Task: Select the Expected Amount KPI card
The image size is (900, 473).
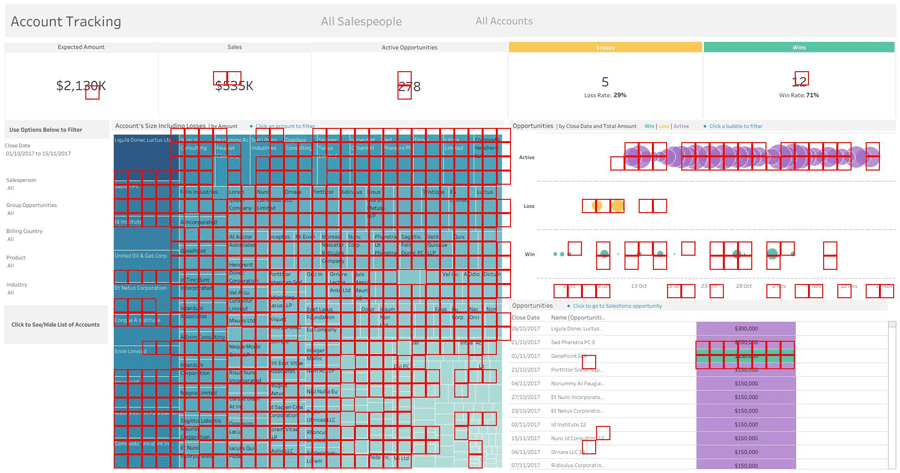Action: pos(81,80)
